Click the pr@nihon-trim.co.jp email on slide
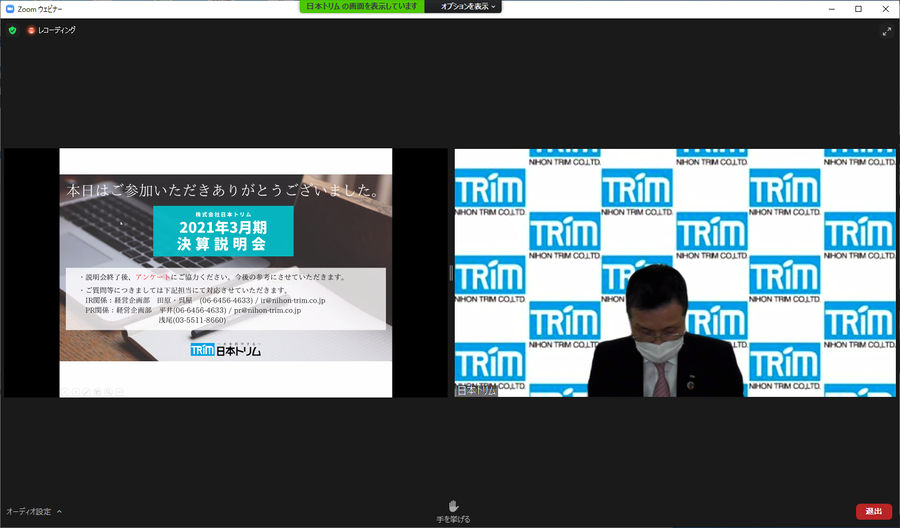Viewport: 900px width, 528px height. point(267,310)
